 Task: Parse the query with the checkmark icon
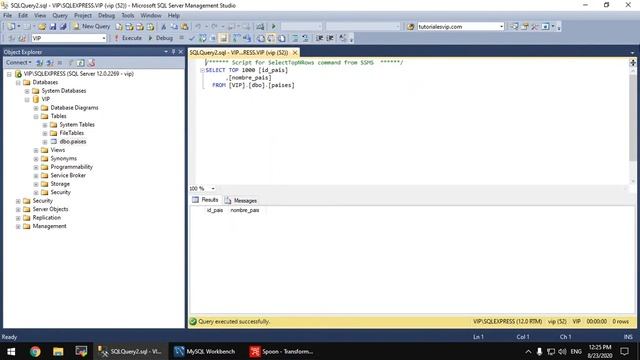[x=192, y=38]
